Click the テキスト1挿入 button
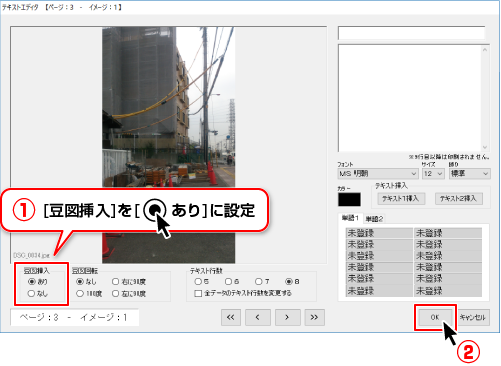501x366 pixels. (x=401, y=199)
